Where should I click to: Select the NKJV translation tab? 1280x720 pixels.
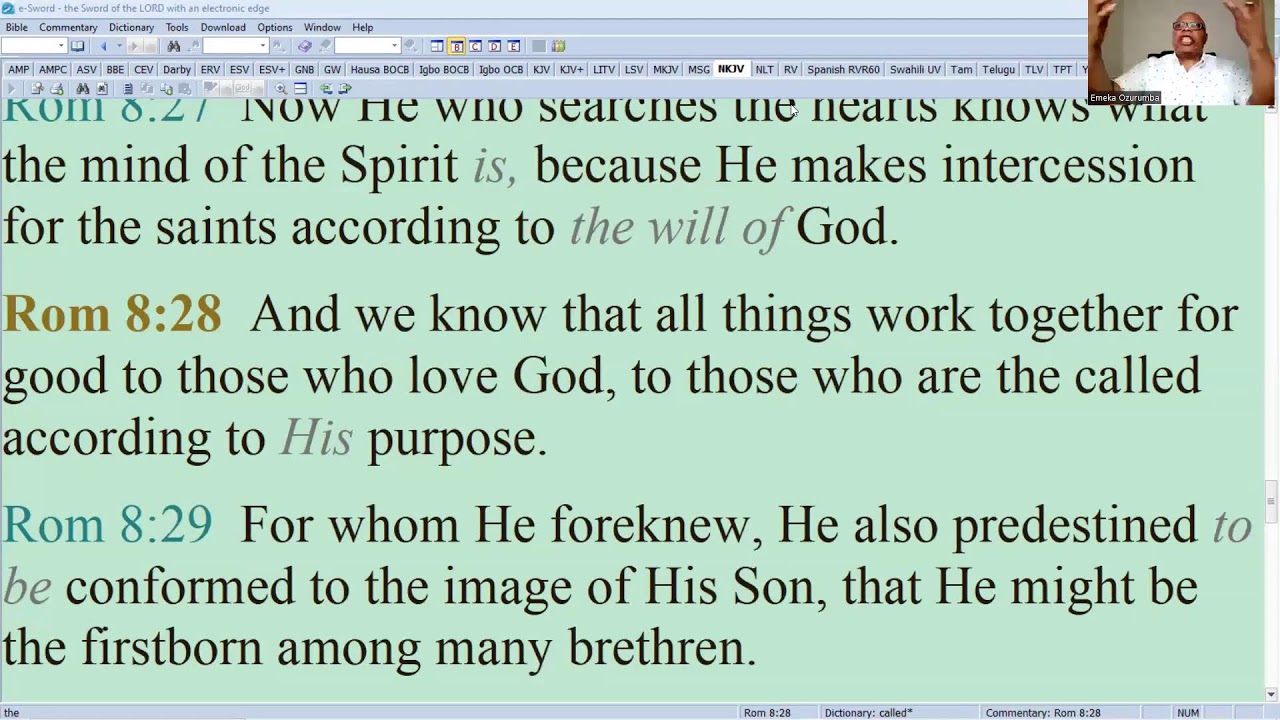coord(731,69)
